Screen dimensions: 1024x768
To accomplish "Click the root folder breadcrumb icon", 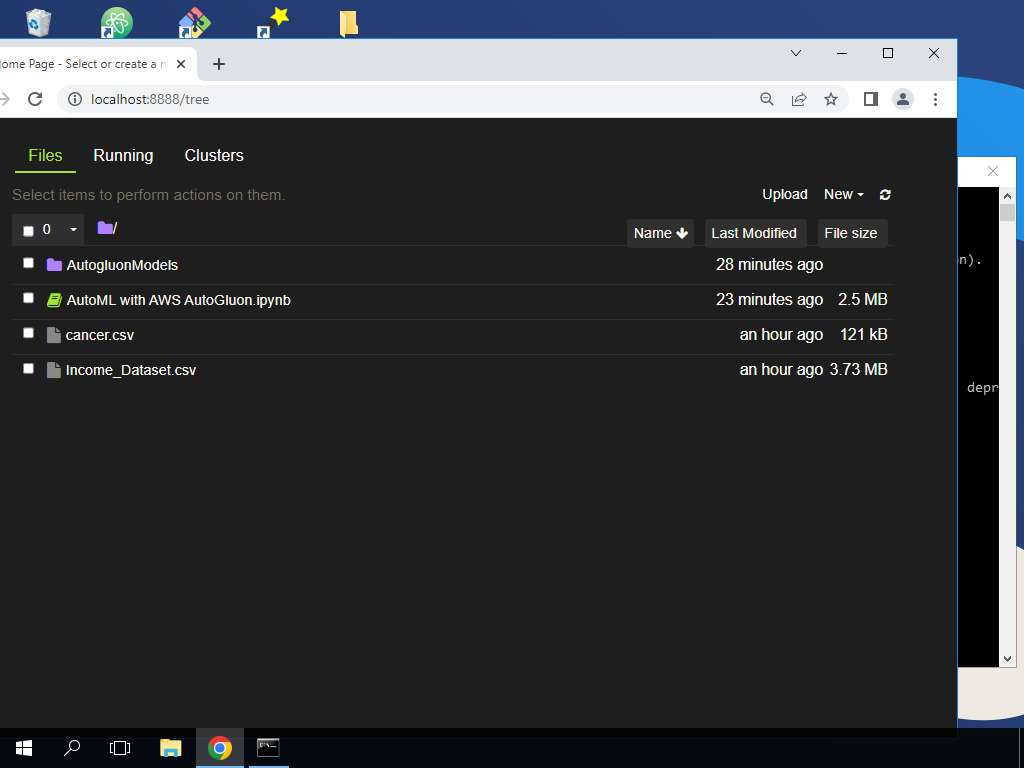I will pos(105,228).
